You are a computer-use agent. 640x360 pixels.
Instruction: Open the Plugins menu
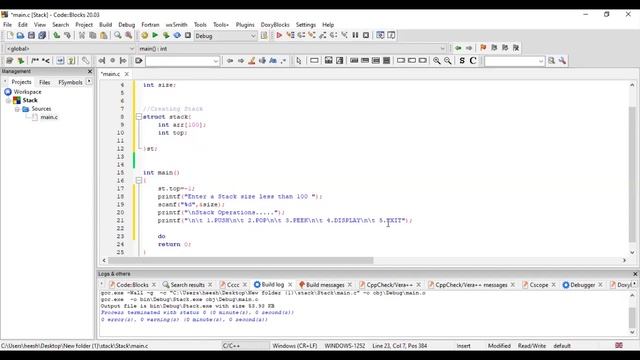[x=245, y=24]
